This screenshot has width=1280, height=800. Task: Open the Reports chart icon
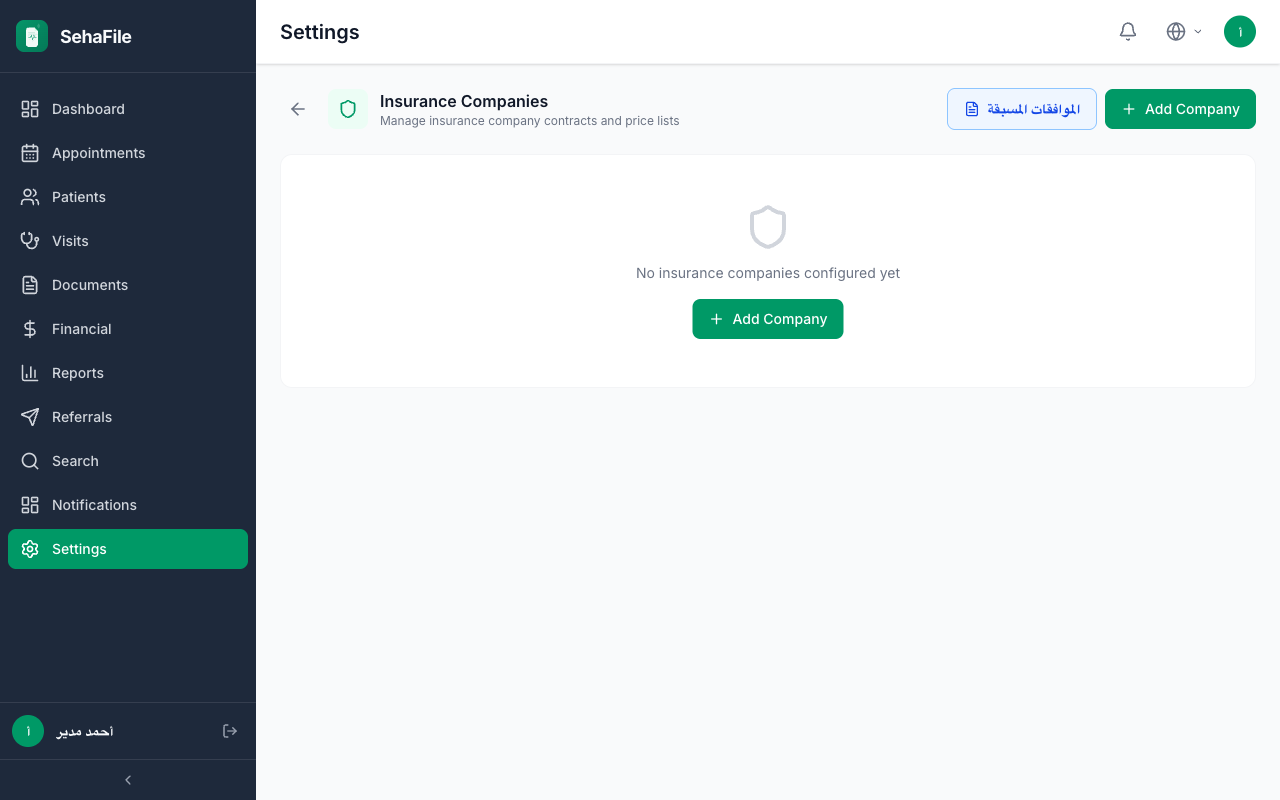point(30,373)
